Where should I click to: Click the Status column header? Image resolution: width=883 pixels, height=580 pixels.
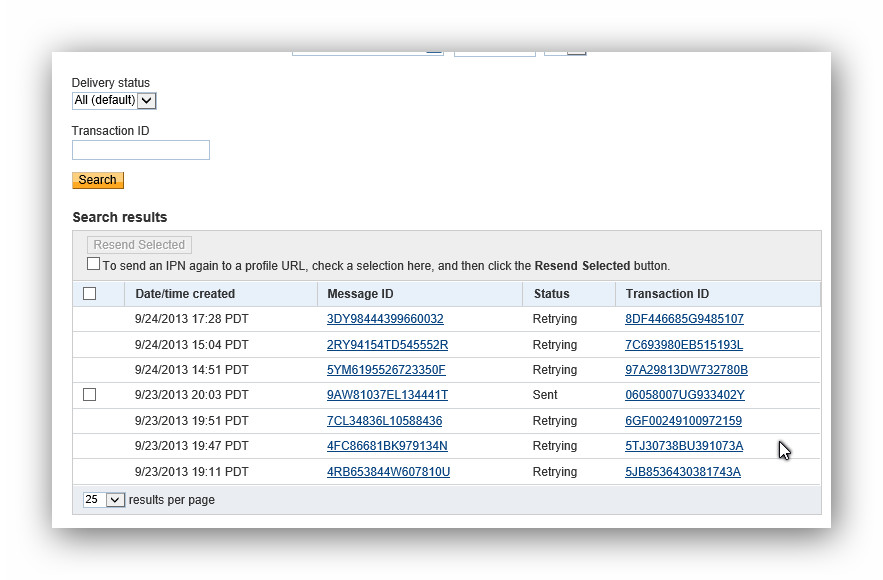tap(551, 294)
